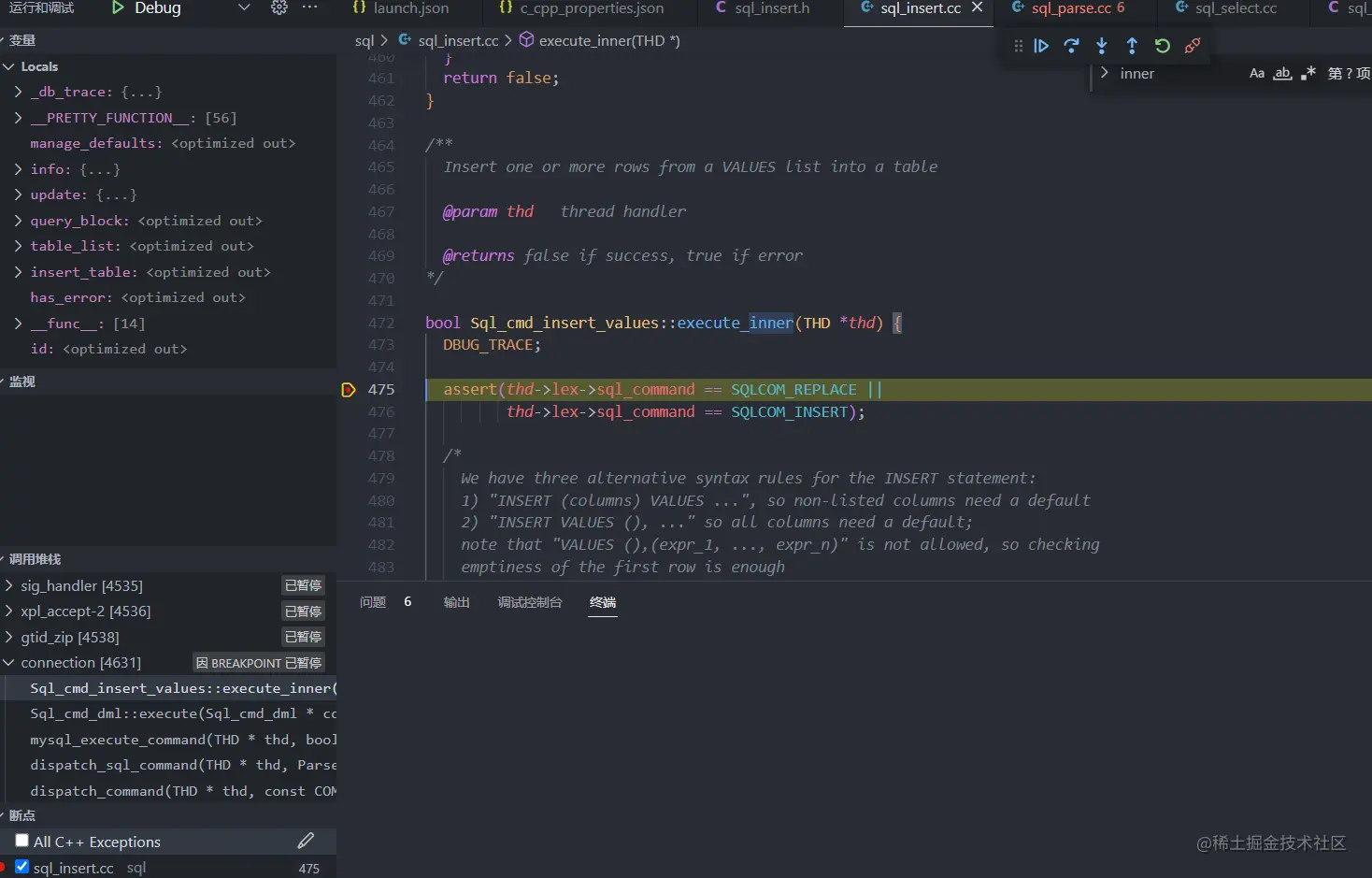Collapse the 断点 breakpoints section
The width and height of the screenshot is (1372, 878).
tap(168, 816)
